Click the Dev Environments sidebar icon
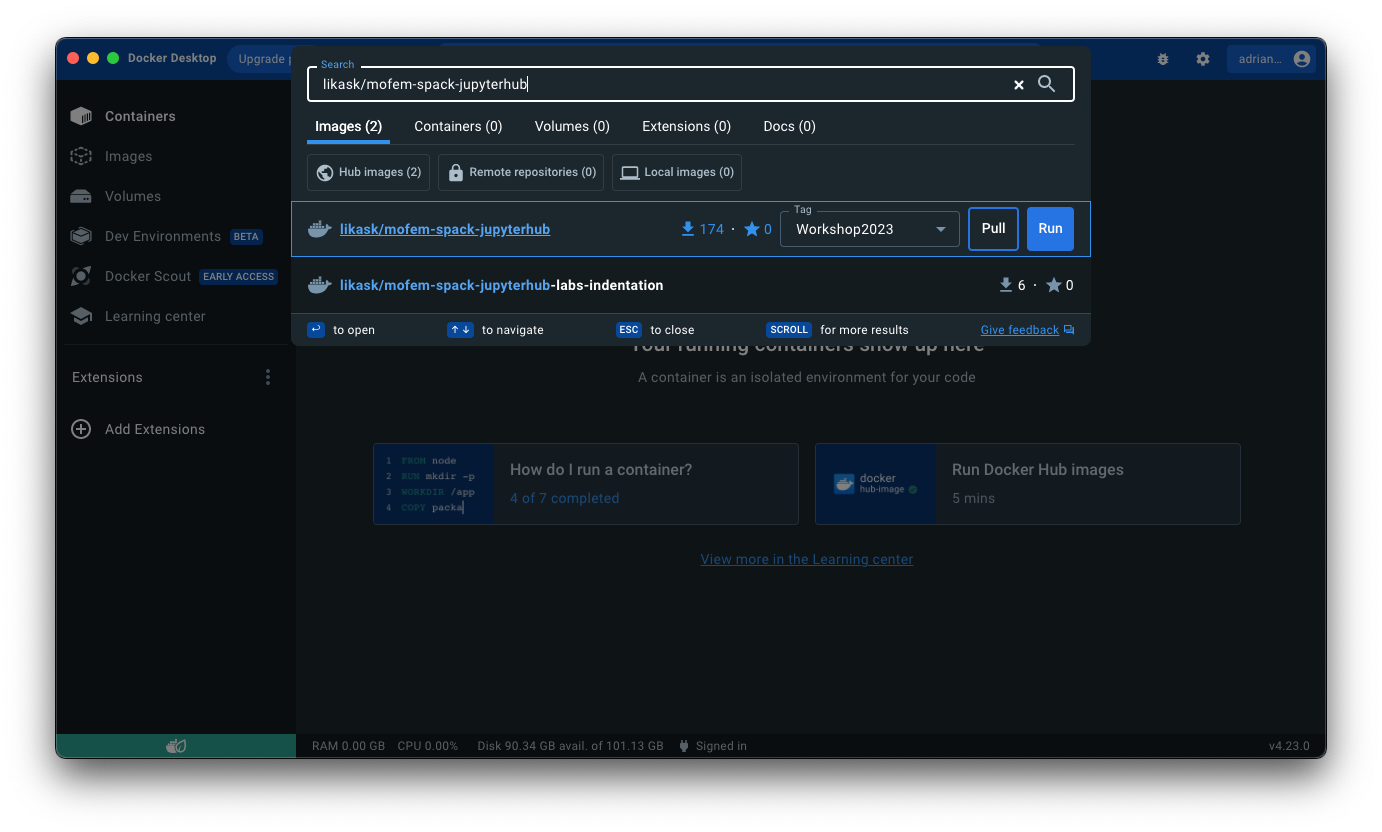1382x832 pixels. coord(81,236)
